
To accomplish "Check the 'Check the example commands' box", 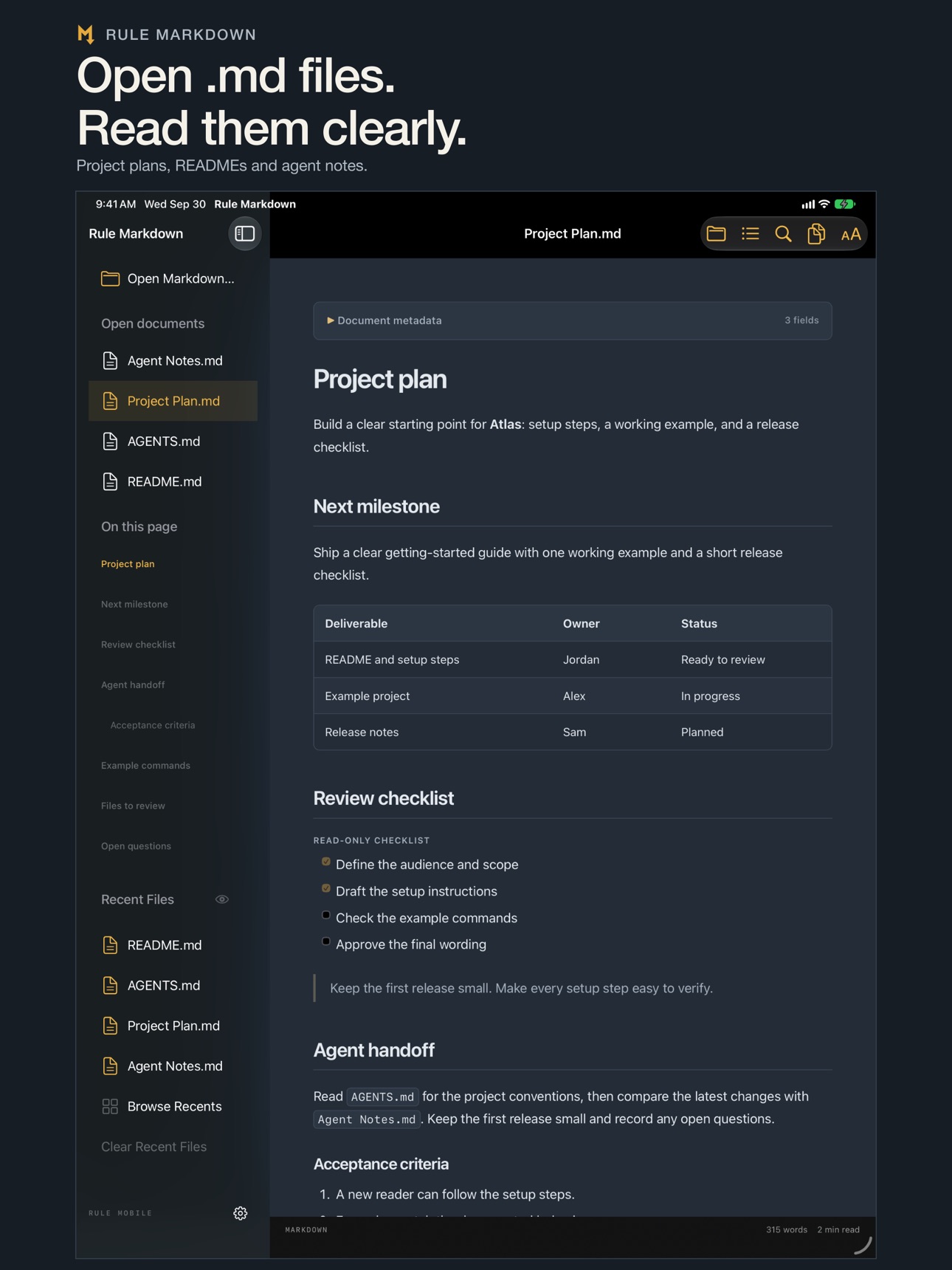I will pyautogui.click(x=325, y=915).
